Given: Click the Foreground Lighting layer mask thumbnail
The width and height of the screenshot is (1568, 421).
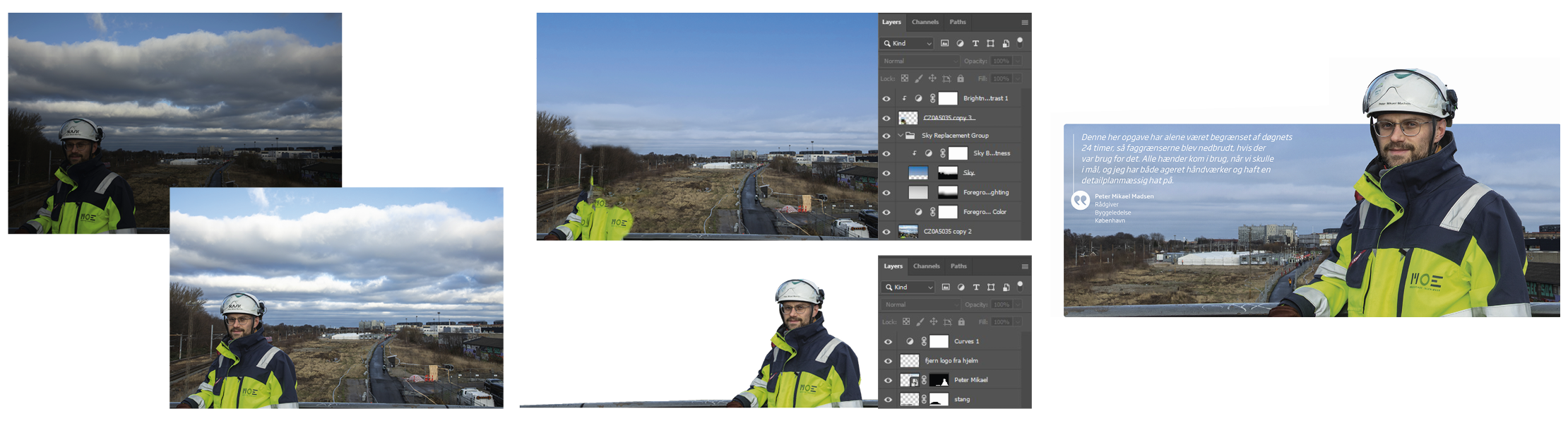Looking at the screenshot, I should [947, 192].
